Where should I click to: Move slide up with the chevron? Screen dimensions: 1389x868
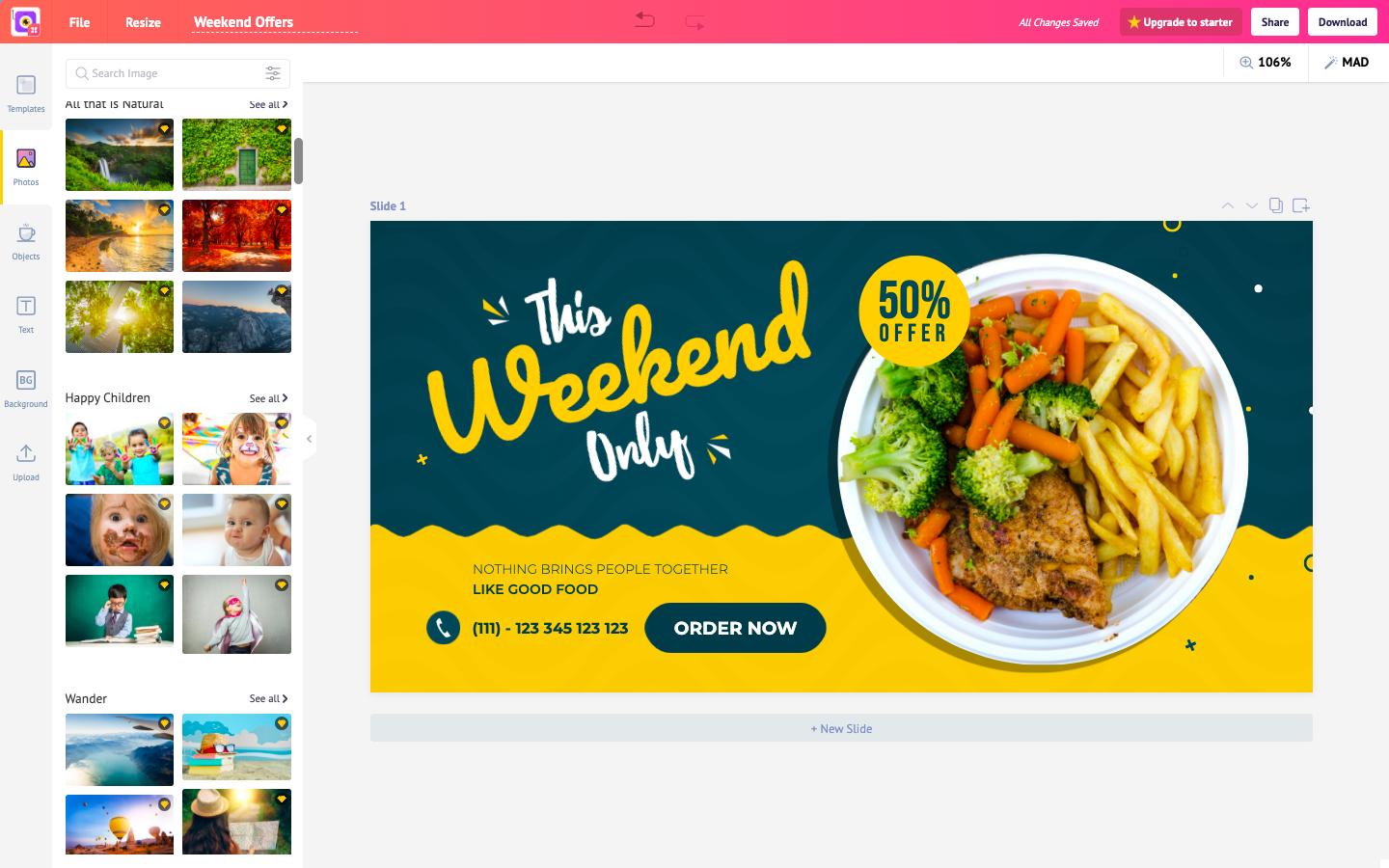[1227, 205]
